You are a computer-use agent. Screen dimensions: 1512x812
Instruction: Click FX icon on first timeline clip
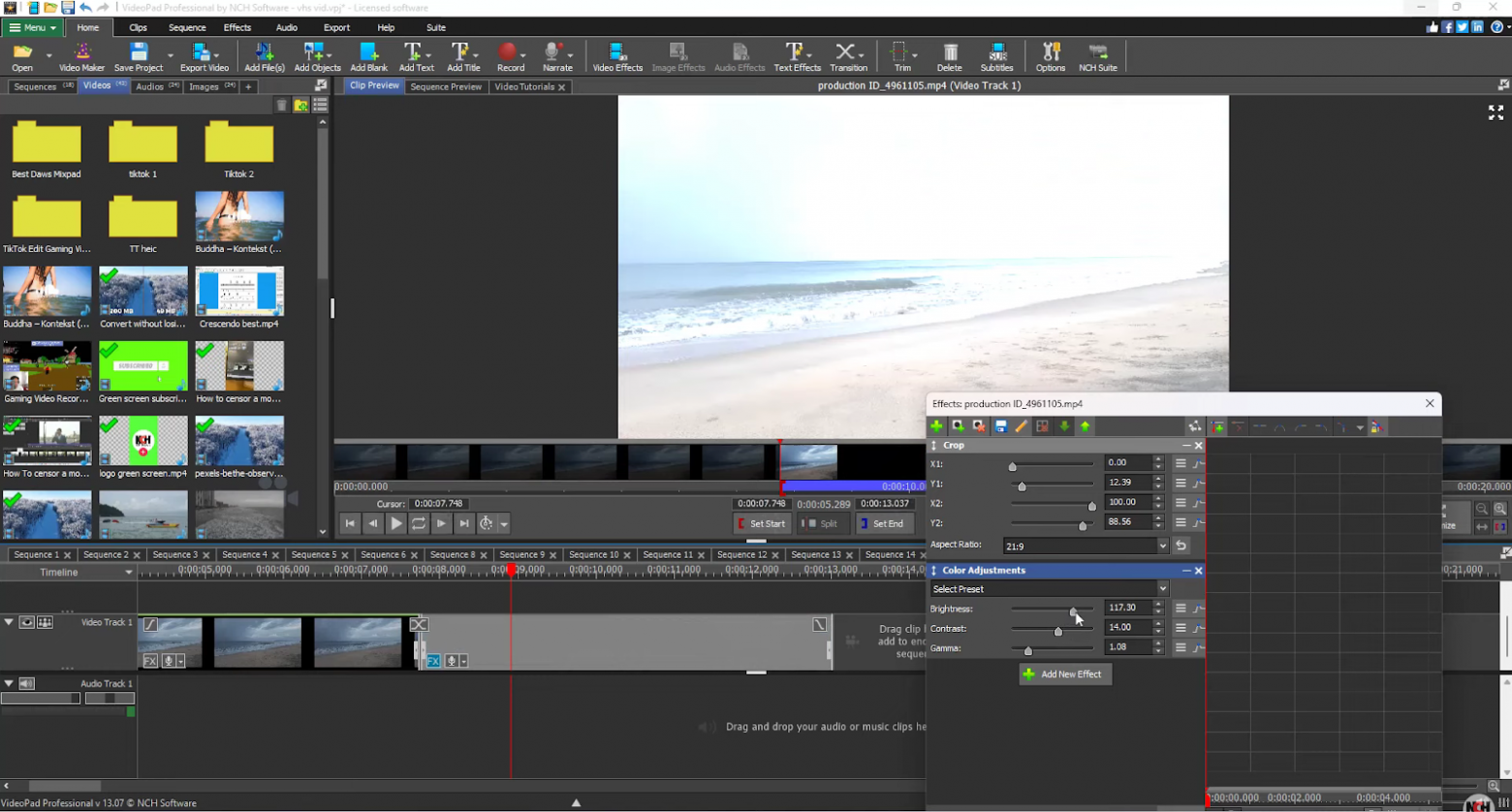click(x=150, y=661)
